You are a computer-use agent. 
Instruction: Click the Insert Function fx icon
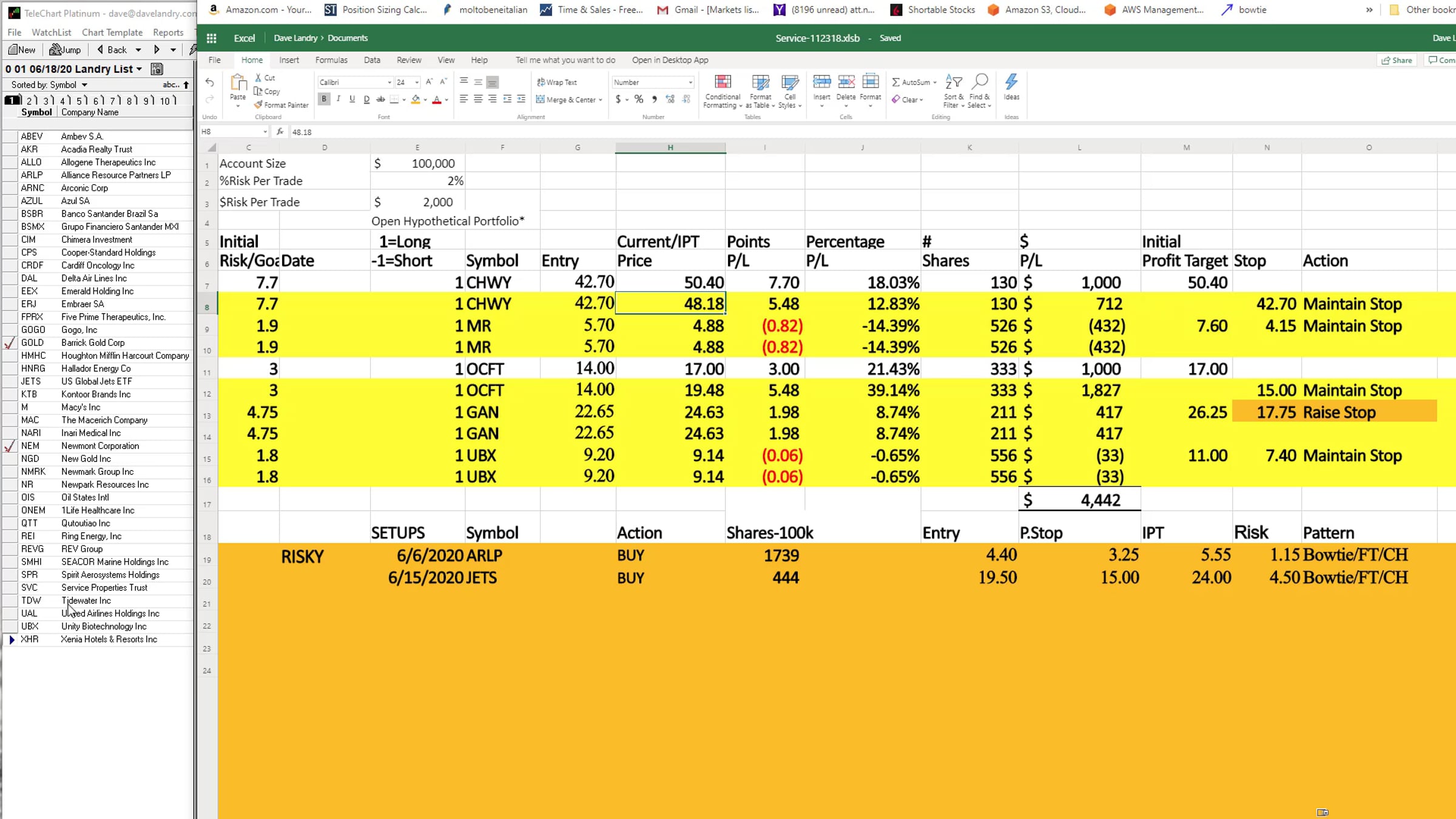280,132
